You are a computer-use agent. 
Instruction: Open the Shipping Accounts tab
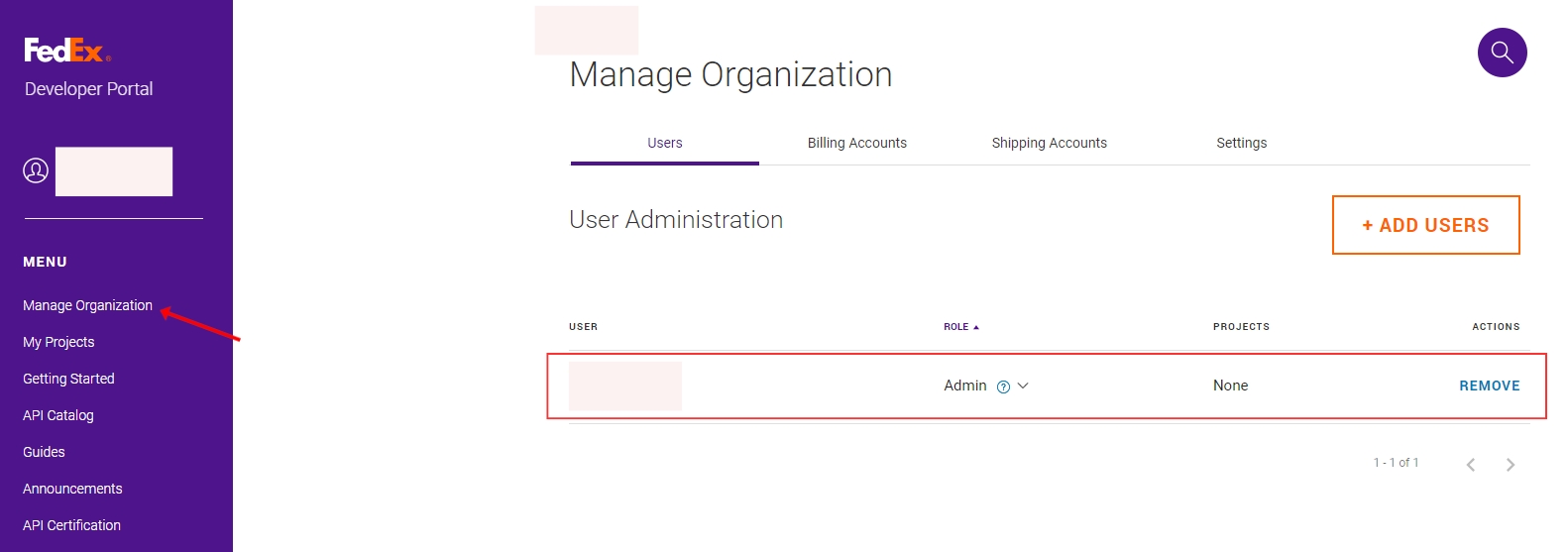[1049, 143]
